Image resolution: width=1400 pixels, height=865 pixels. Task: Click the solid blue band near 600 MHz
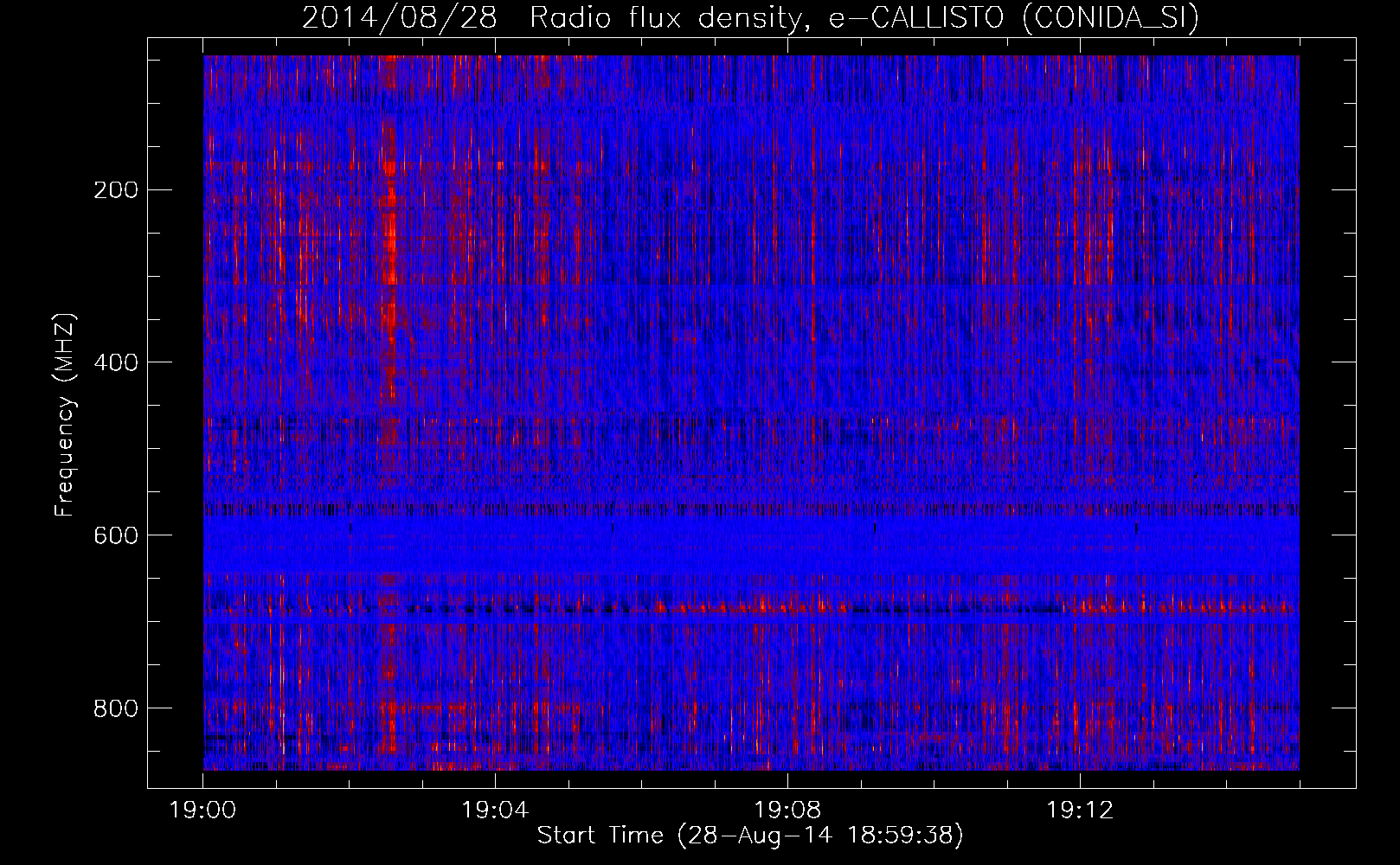(x=751, y=545)
